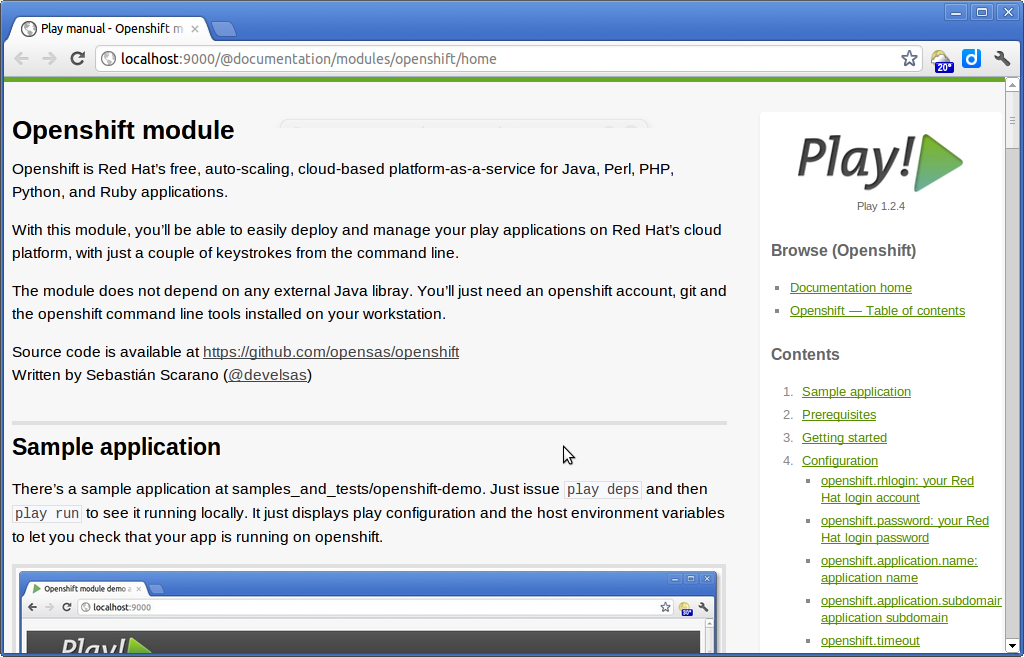Viewport: 1024px width, 657px height.
Task: Jump to Sample application in Contents
Action: coord(856,392)
